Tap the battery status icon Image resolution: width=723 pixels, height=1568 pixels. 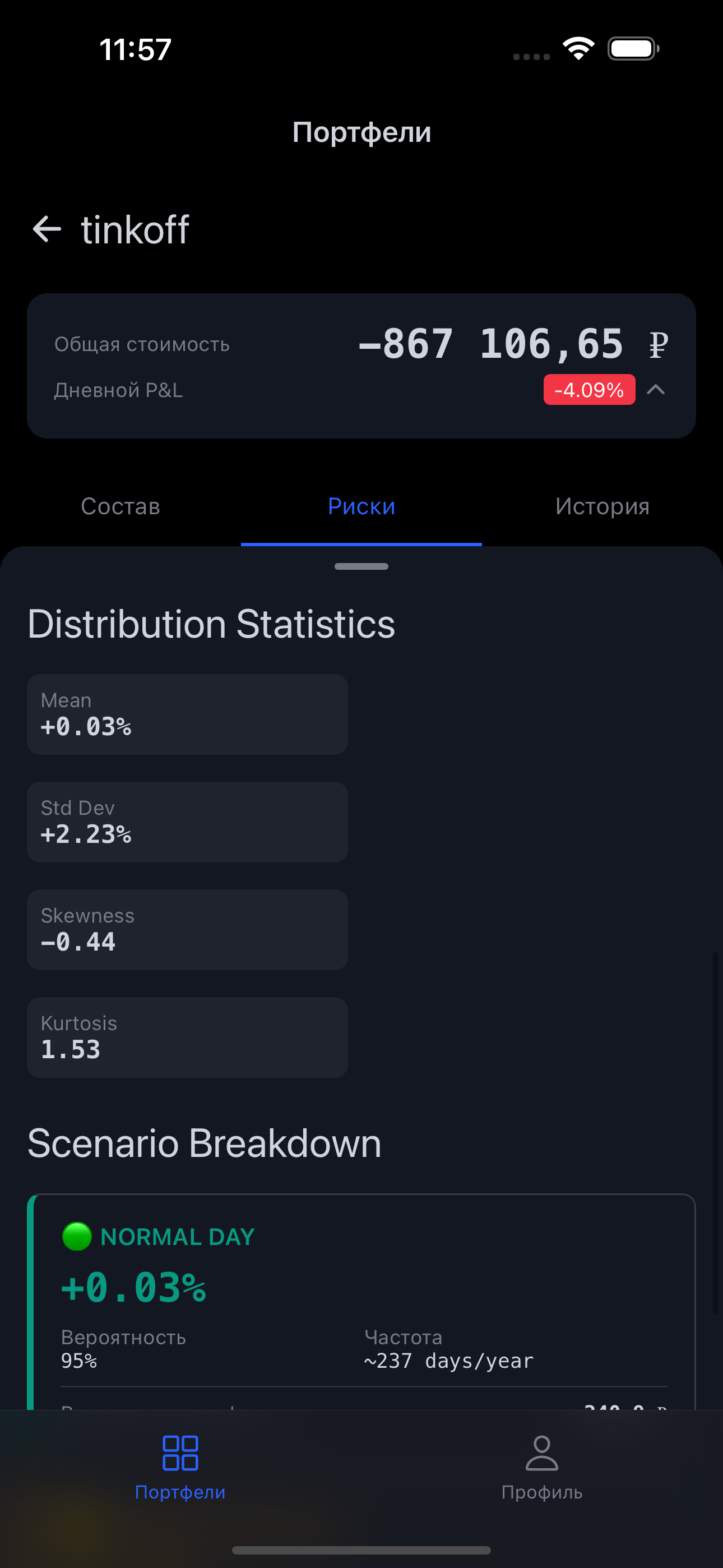(633, 49)
